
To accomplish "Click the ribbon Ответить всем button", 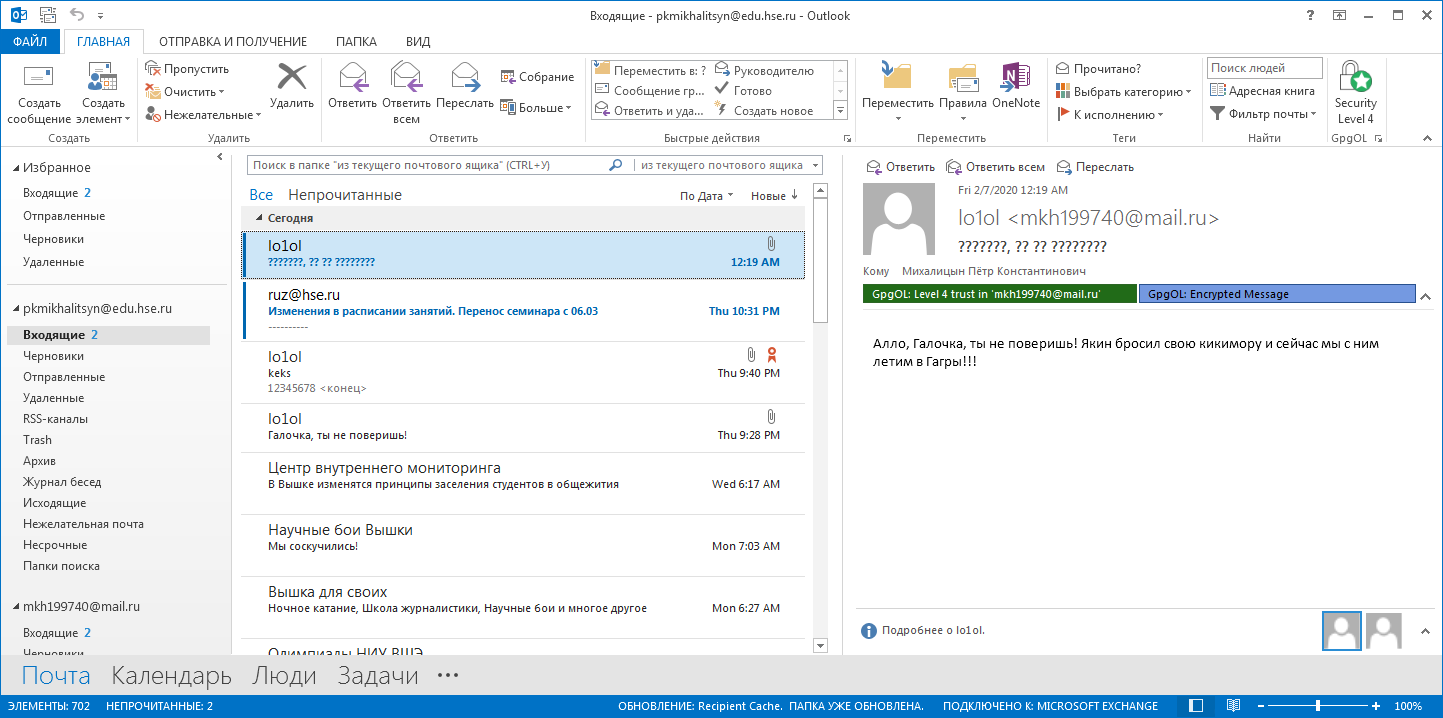I will click(406, 94).
